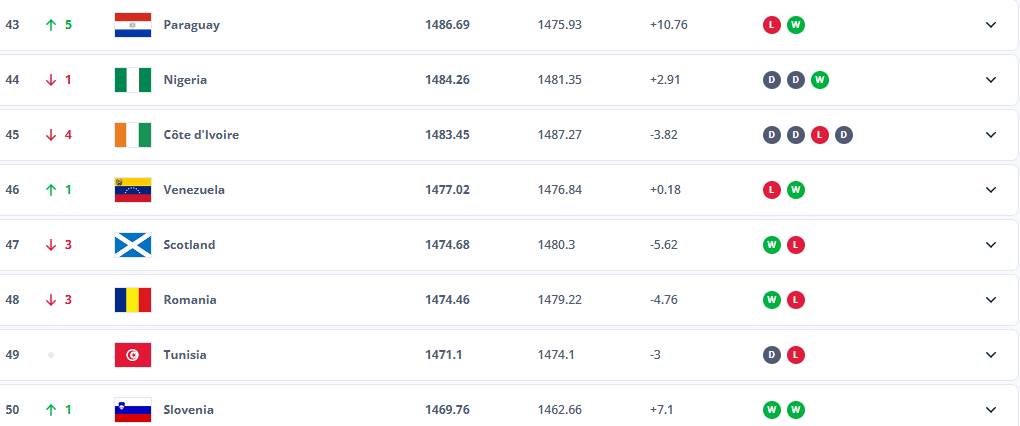Image resolution: width=1020 pixels, height=426 pixels.
Task: Click Nigeria's green W match result badge
Action: tap(820, 80)
